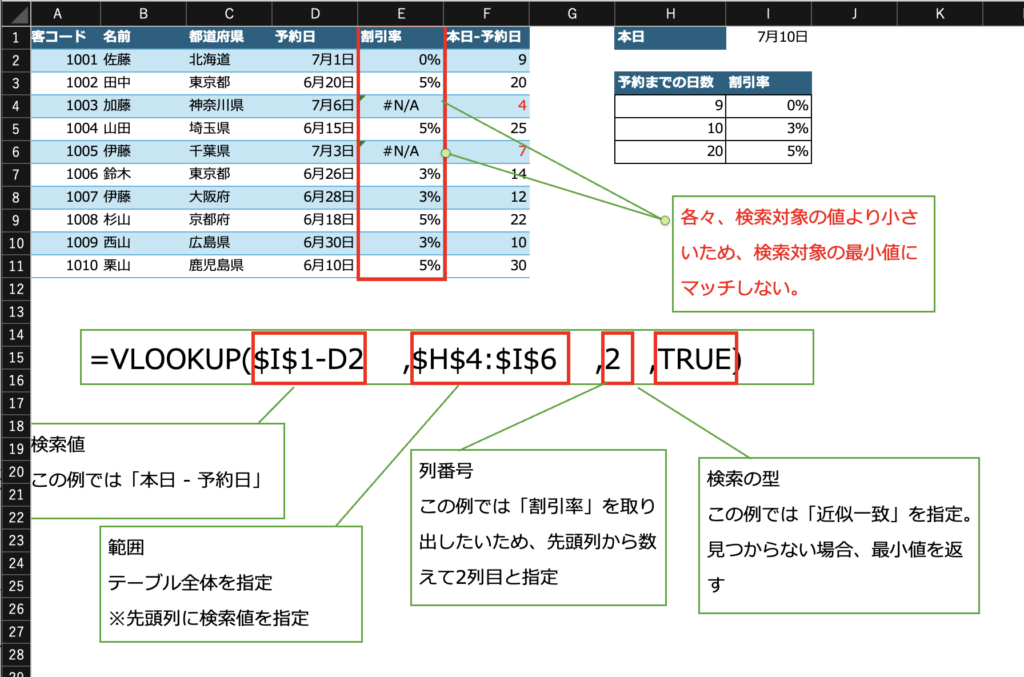Click the 予約日 column header cell

click(x=314, y=37)
